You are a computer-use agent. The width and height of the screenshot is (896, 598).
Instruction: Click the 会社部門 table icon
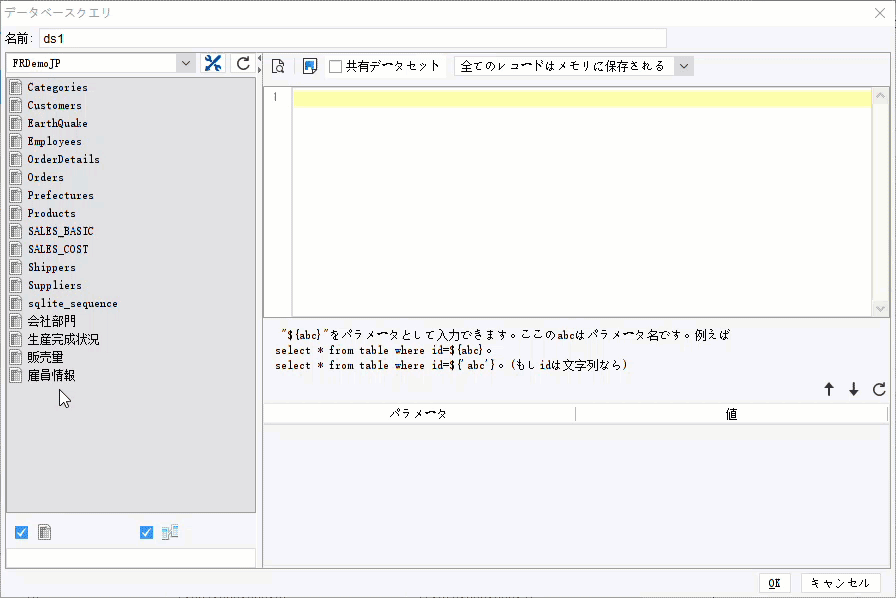tap(16, 321)
